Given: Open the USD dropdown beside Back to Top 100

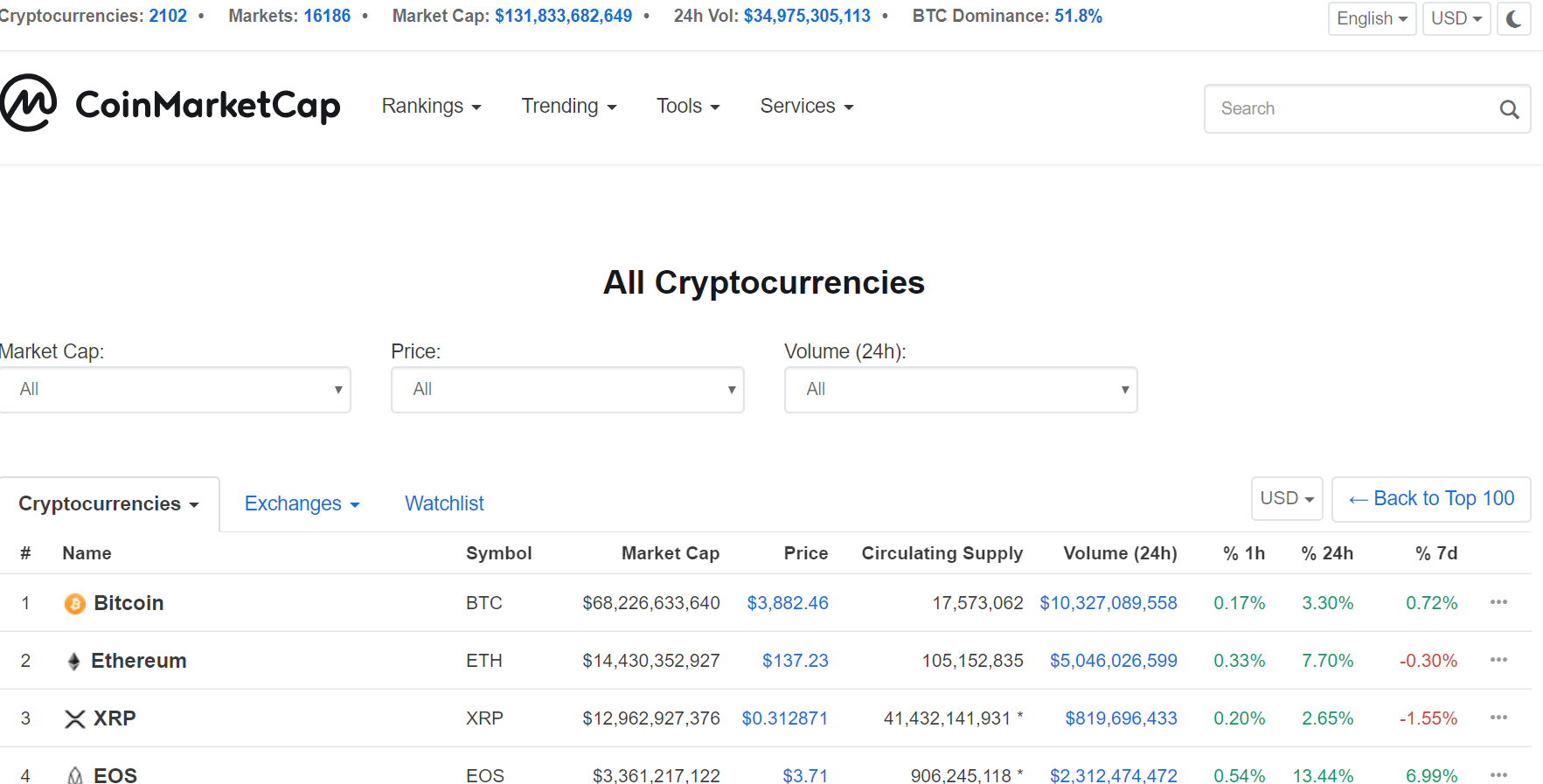Looking at the screenshot, I should click(x=1287, y=498).
